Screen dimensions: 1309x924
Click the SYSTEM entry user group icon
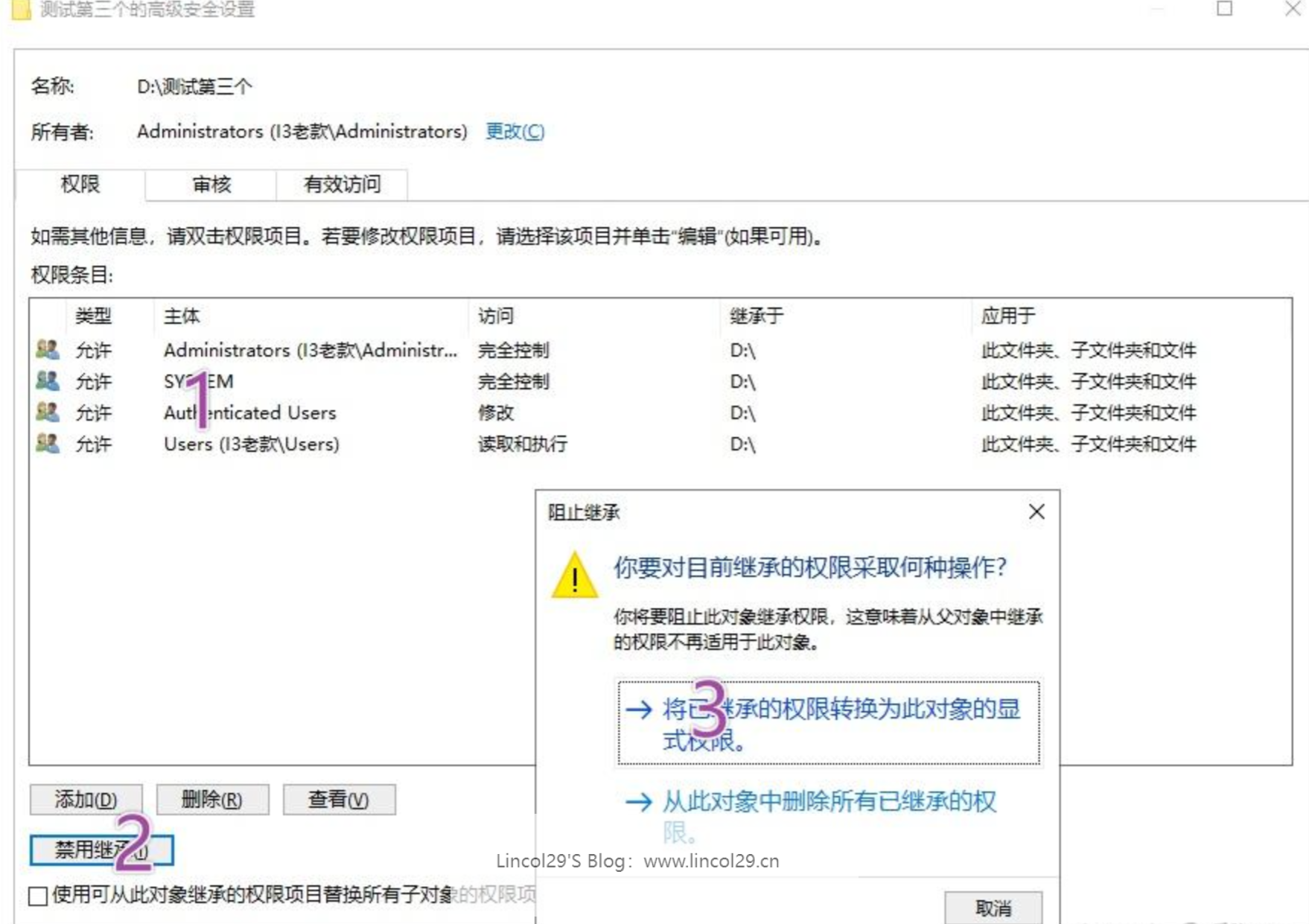48,380
